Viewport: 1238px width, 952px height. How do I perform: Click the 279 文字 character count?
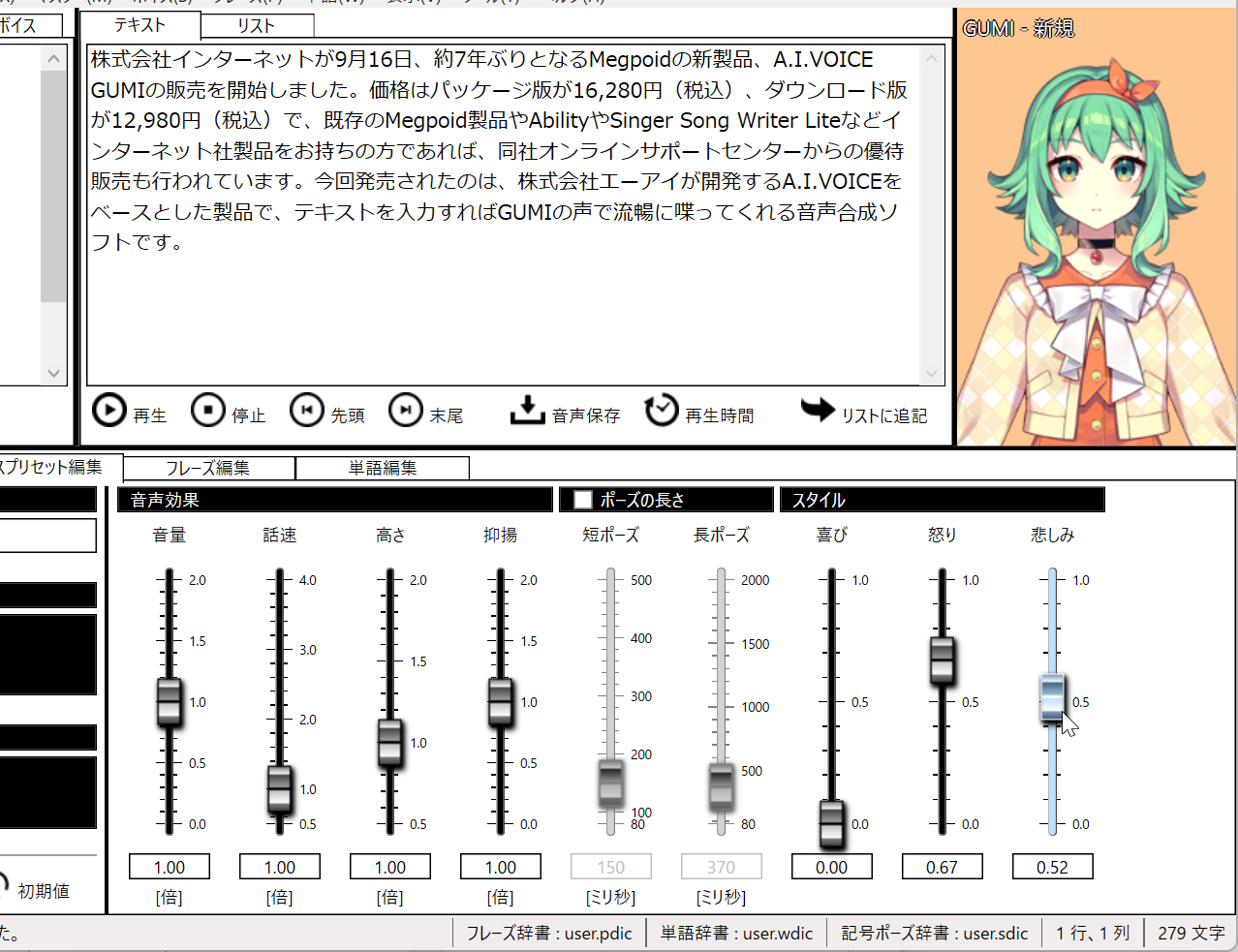pyautogui.click(x=1192, y=933)
